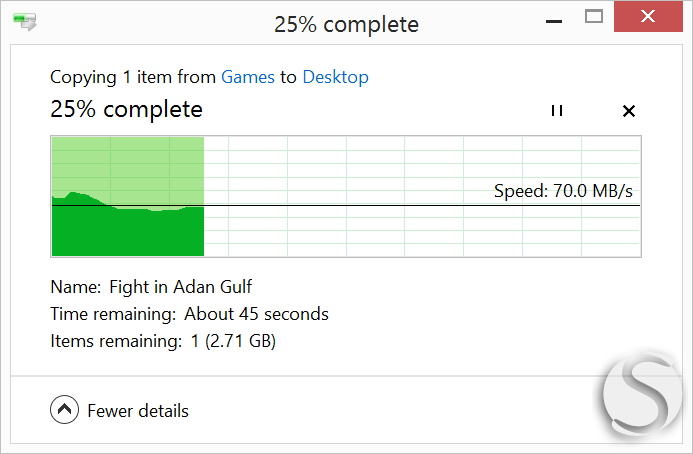Screen dimensions: 693x454
Task: Pause the copy operation
Action: (557, 111)
